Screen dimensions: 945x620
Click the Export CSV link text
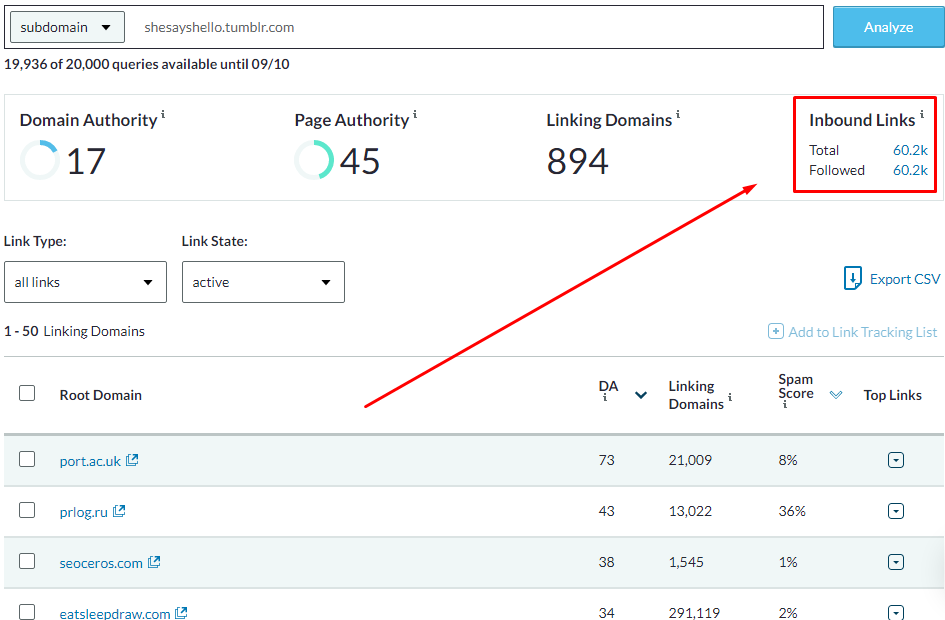[x=905, y=279]
